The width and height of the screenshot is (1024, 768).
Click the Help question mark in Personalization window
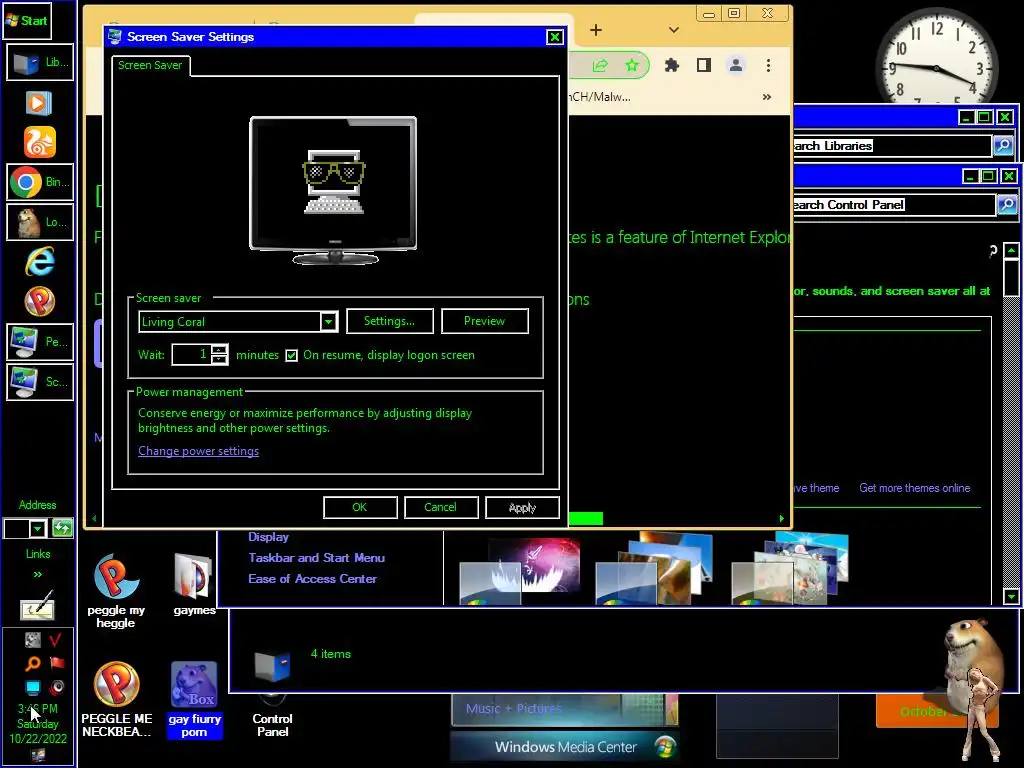(992, 251)
